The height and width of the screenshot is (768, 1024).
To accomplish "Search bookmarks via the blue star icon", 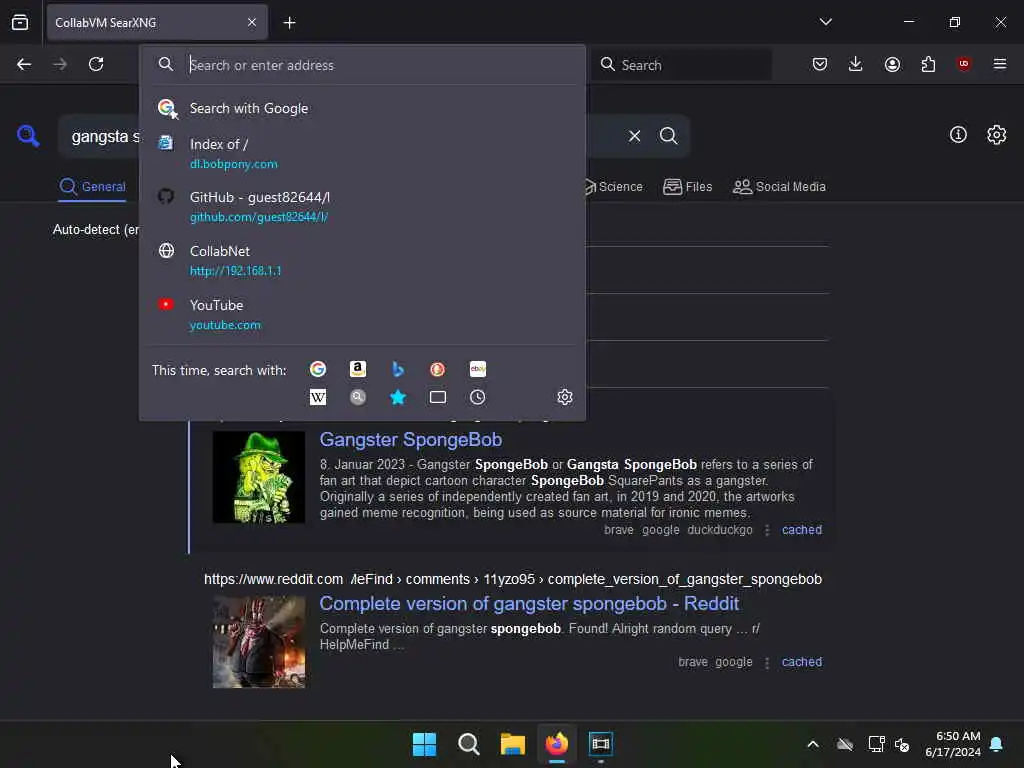I will coord(398,397).
